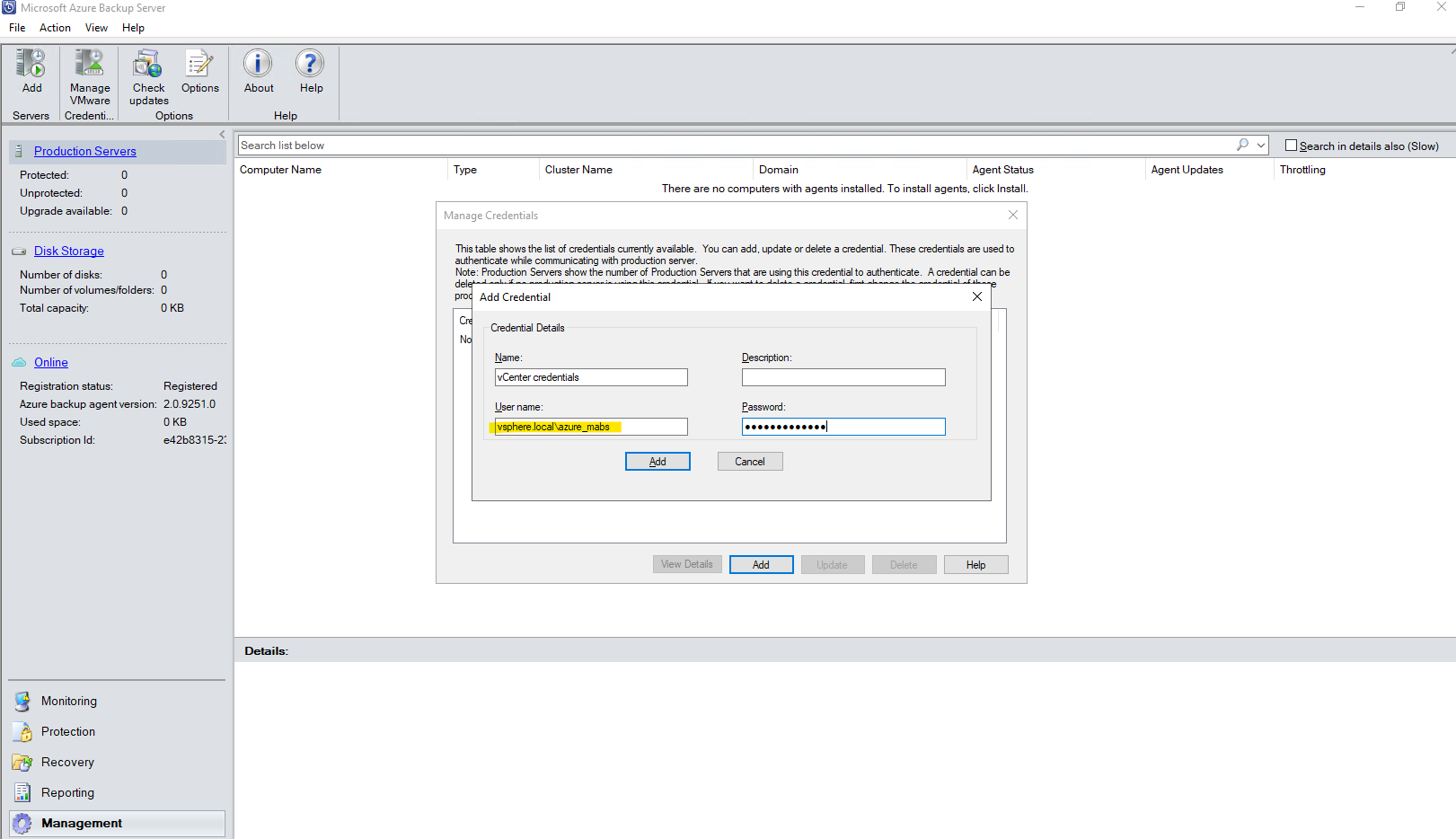Open the search options dropdown arrow

pos(1261,145)
